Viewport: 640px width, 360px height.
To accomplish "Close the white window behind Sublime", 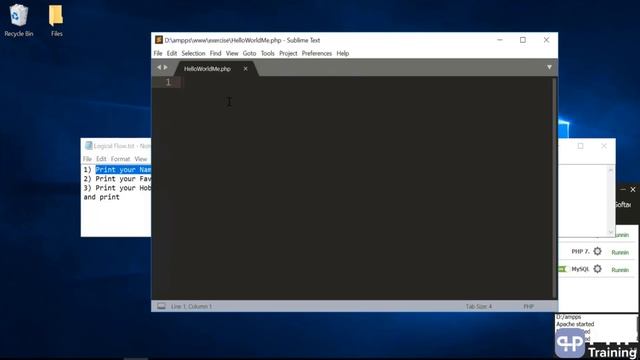I will [x=604, y=146].
